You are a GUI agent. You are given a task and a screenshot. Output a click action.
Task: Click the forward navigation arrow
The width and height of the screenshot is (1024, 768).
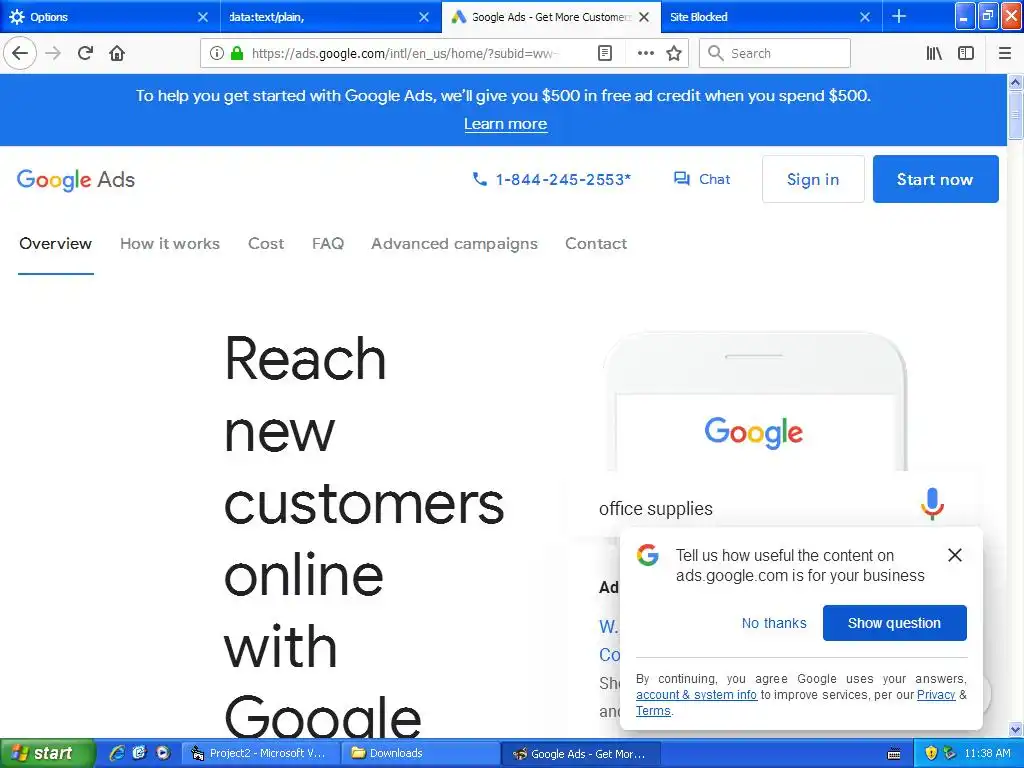pyautogui.click(x=53, y=53)
